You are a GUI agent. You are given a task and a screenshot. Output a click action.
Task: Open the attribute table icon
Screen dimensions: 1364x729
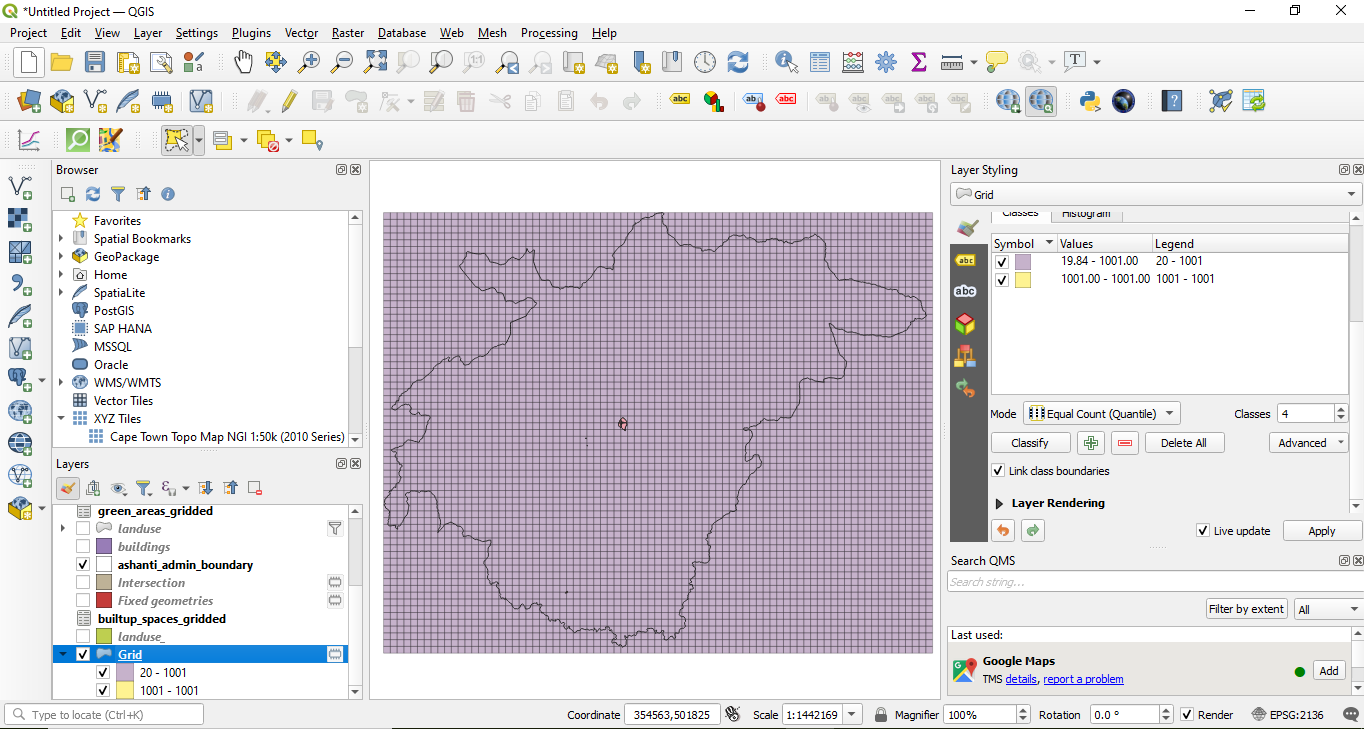pos(820,62)
